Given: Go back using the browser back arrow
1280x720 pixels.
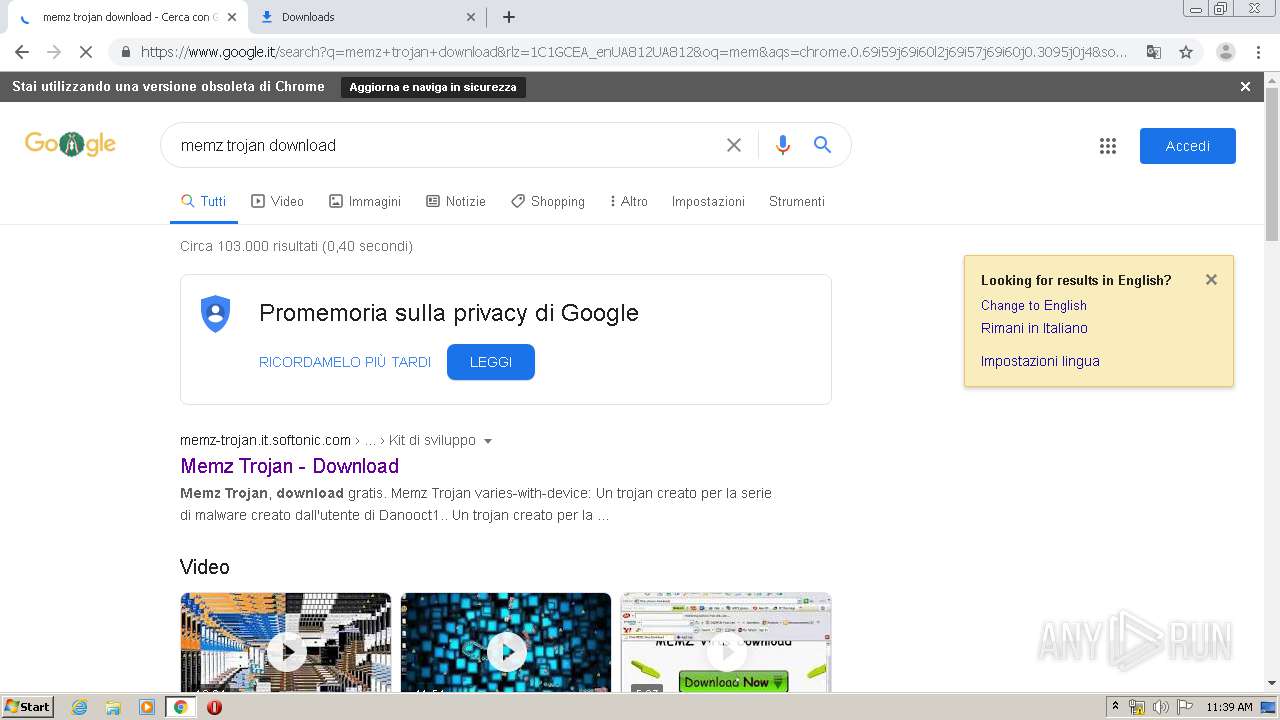Looking at the screenshot, I should (22, 52).
